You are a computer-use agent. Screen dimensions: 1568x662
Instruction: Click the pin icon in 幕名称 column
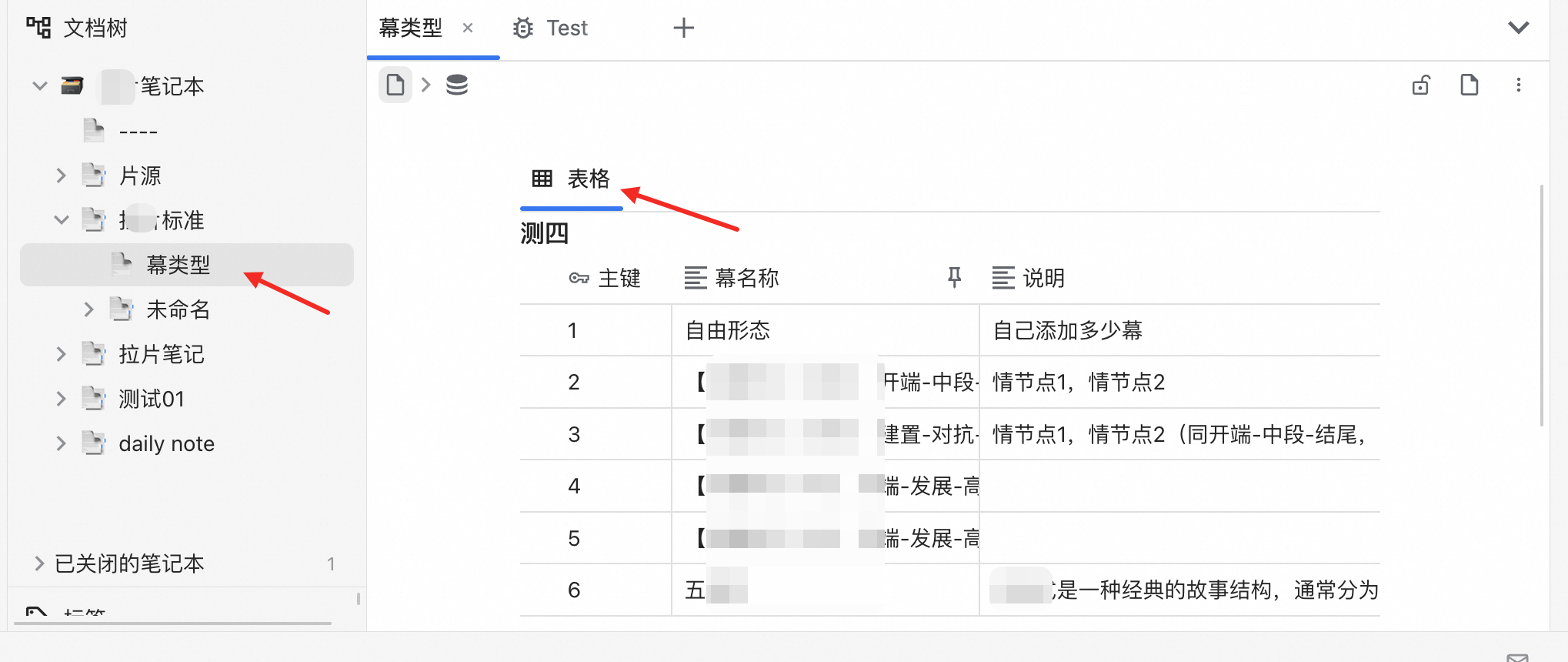click(x=955, y=277)
